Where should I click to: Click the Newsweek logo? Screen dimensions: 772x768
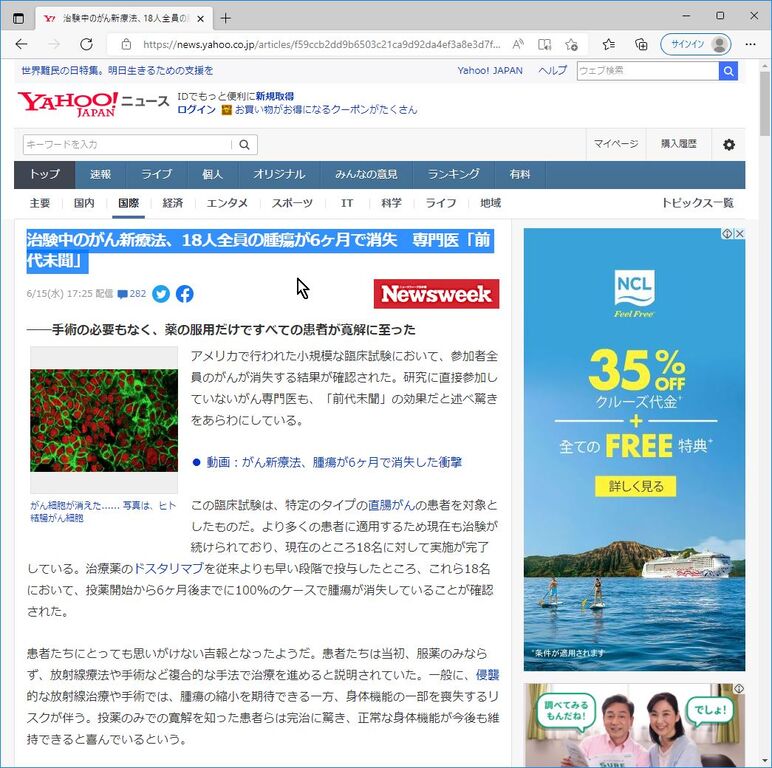pos(436,294)
